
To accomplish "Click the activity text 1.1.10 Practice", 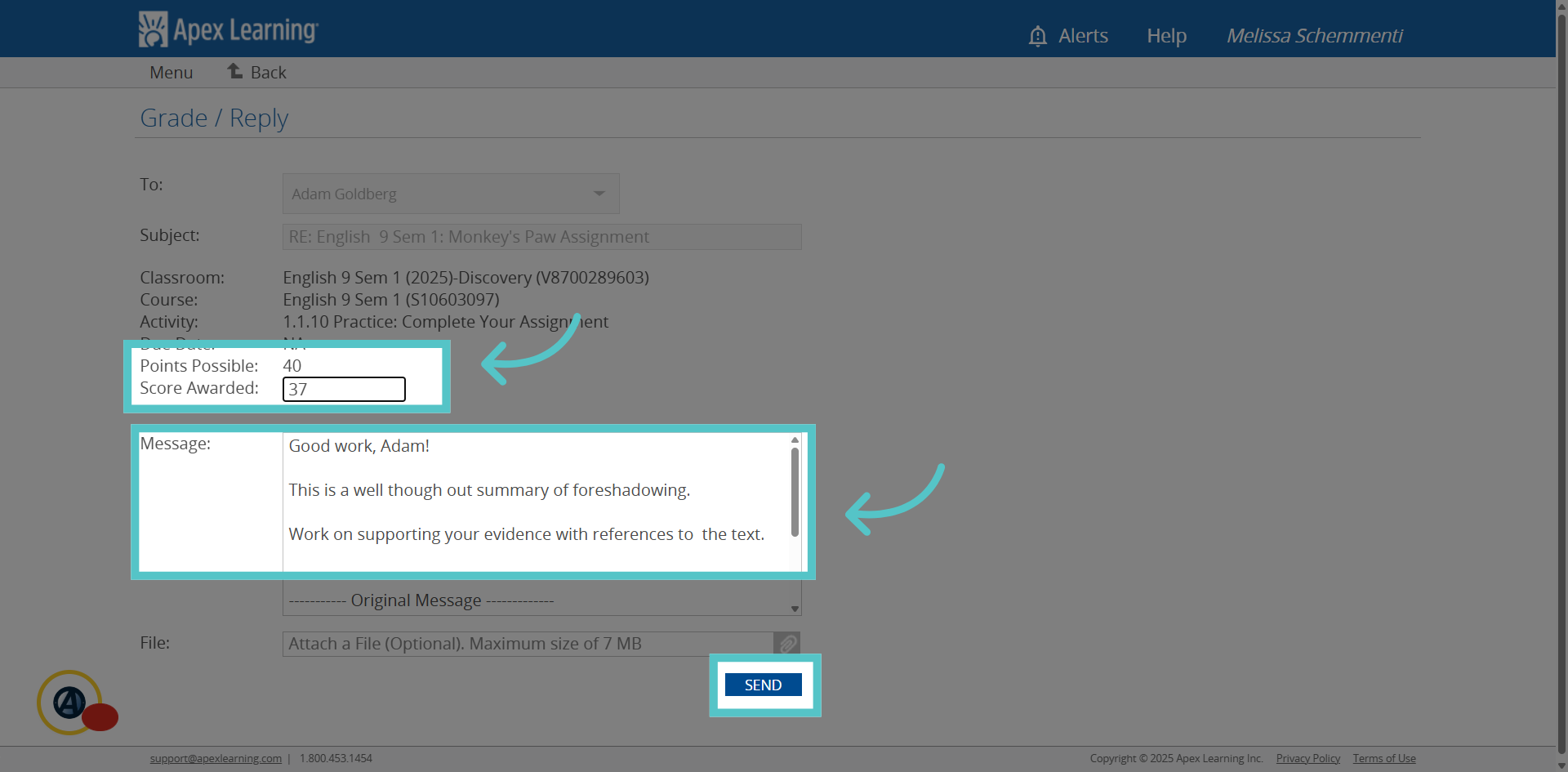I will [x=445, y=322].
